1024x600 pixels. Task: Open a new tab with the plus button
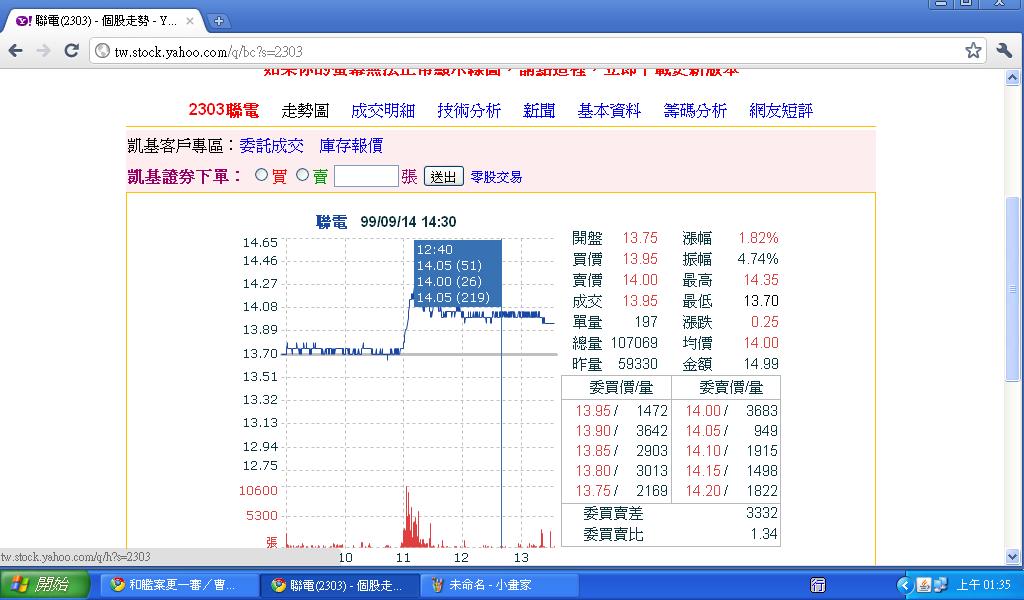[x=219, y=21]
